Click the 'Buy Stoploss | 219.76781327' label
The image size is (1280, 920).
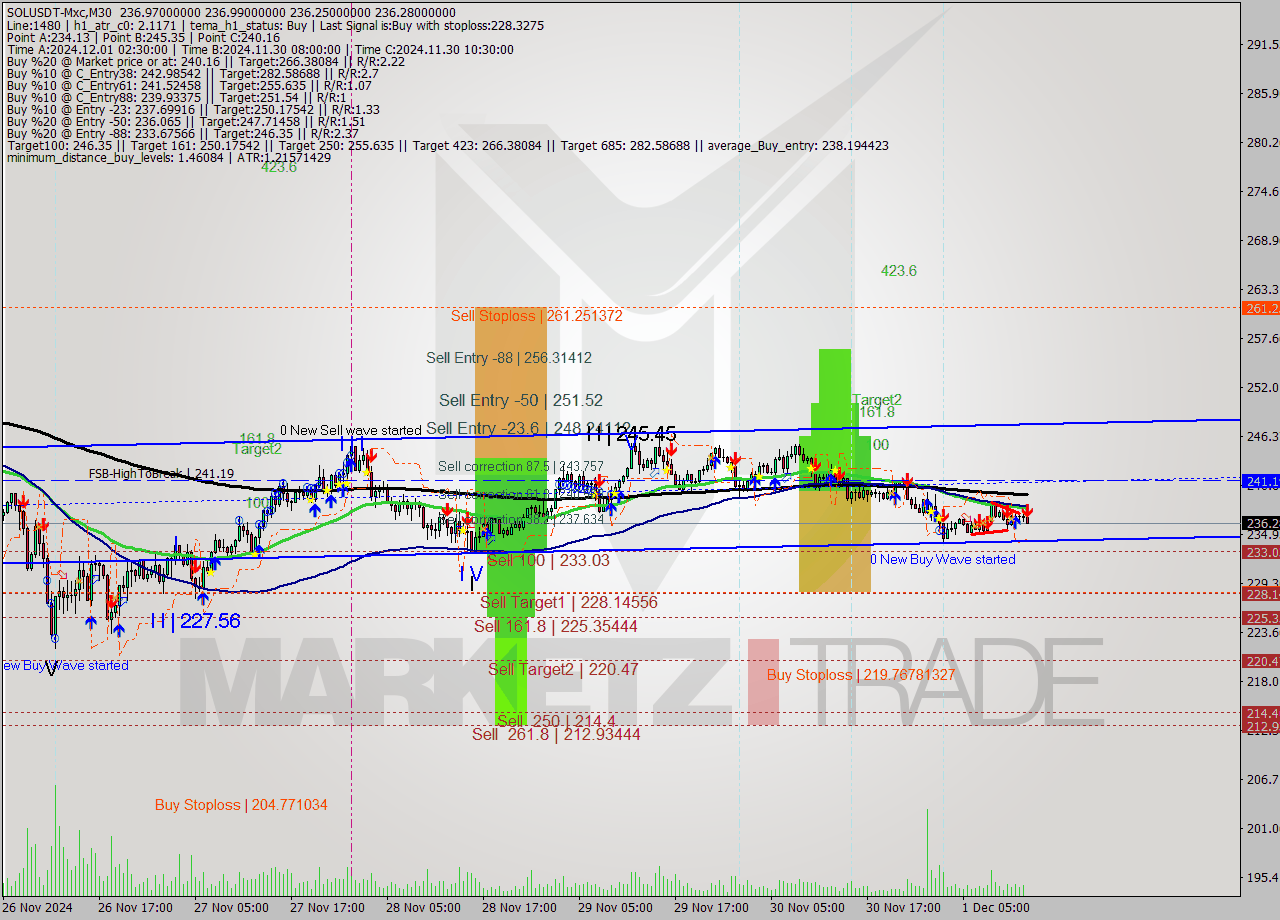point(861,675)
